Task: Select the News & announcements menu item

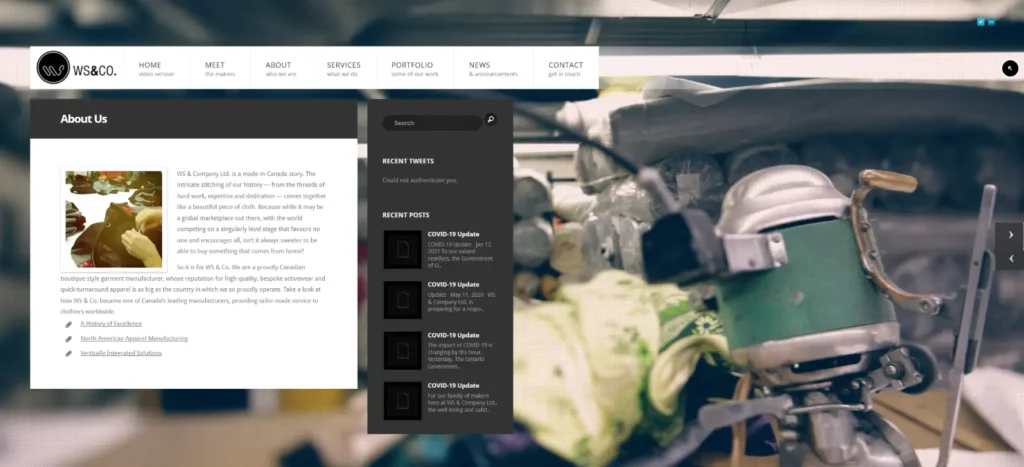Action: (492, 69)
